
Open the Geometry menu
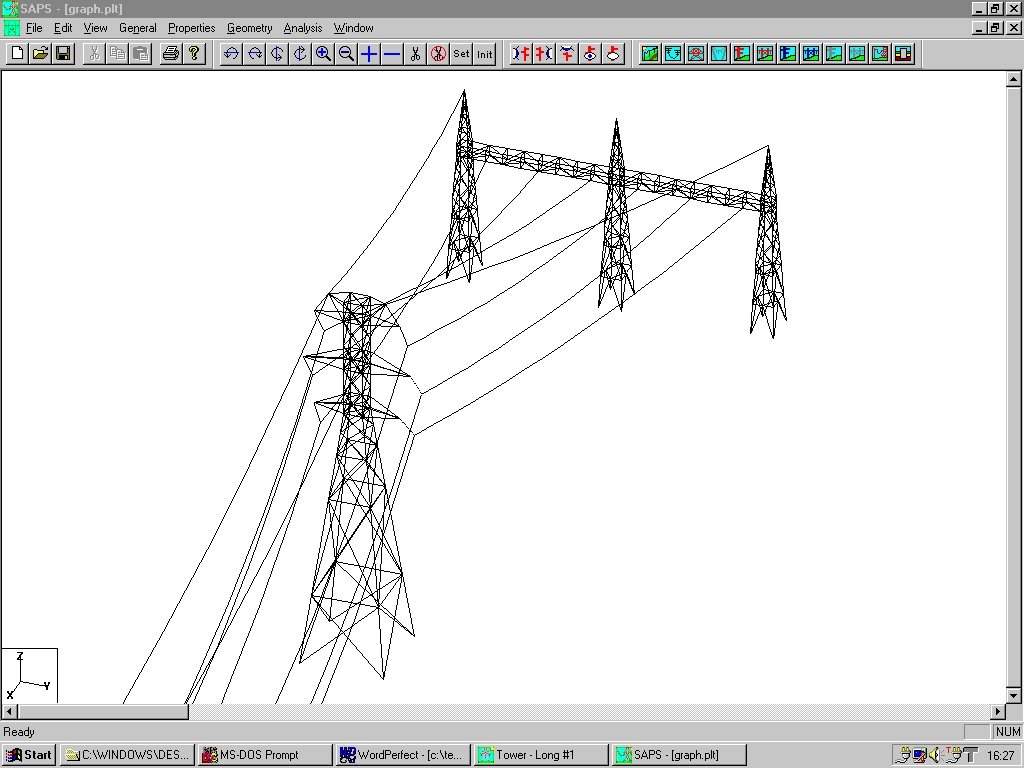point(249,28)
